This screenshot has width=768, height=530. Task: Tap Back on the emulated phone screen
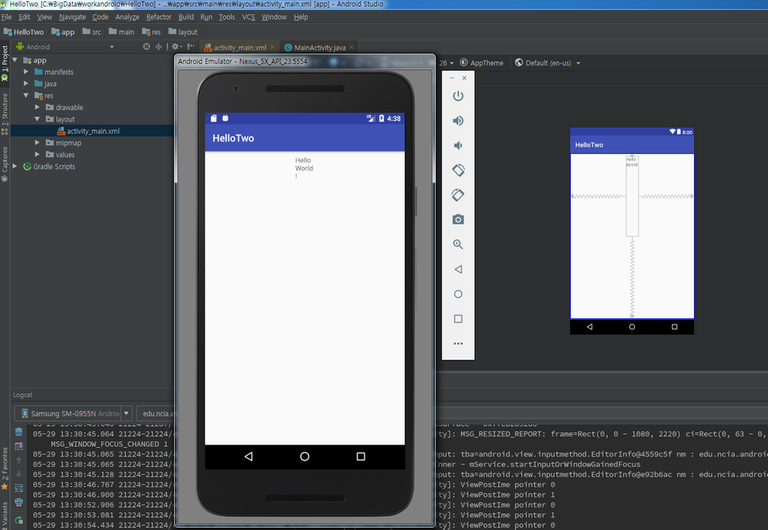pyautogui.click(x=248, y=457)
